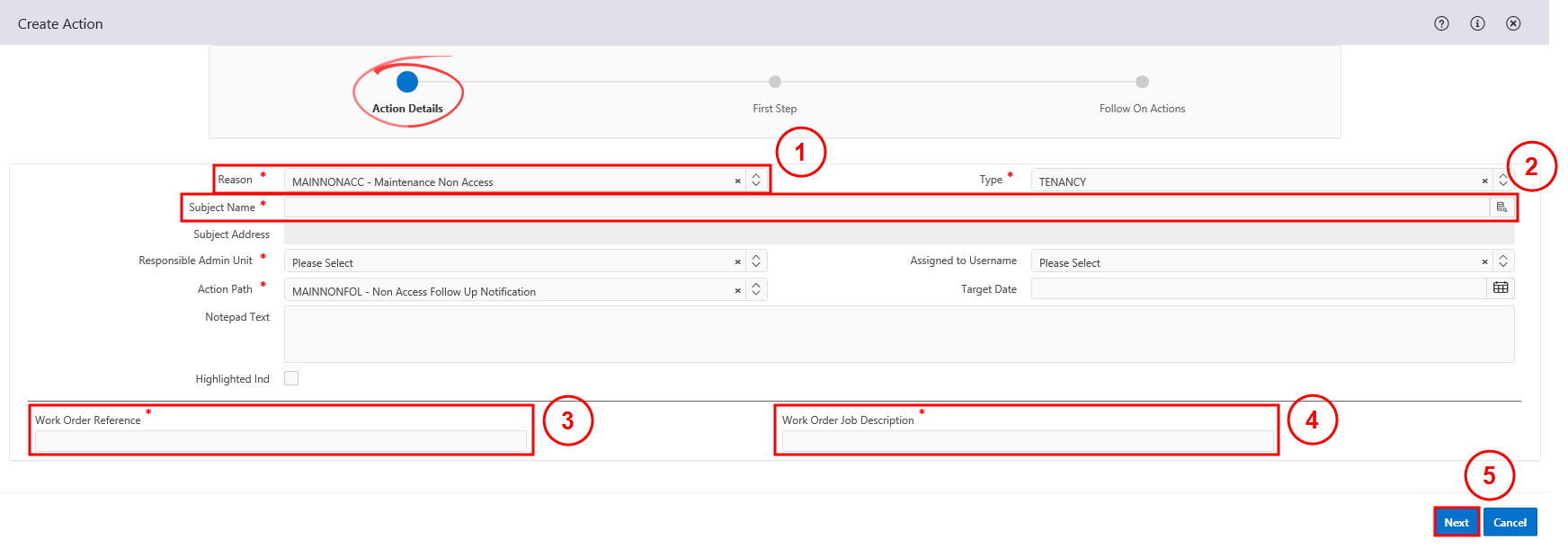Toggle the Highlighted Ind checkbox
Screen dimensions: 1568x548
click(291, 378)
